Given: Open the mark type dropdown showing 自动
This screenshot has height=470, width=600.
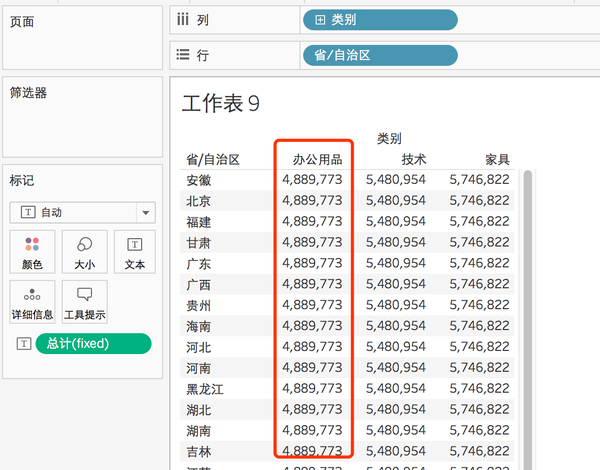Looking at the screenshot, I should (82, 212).
